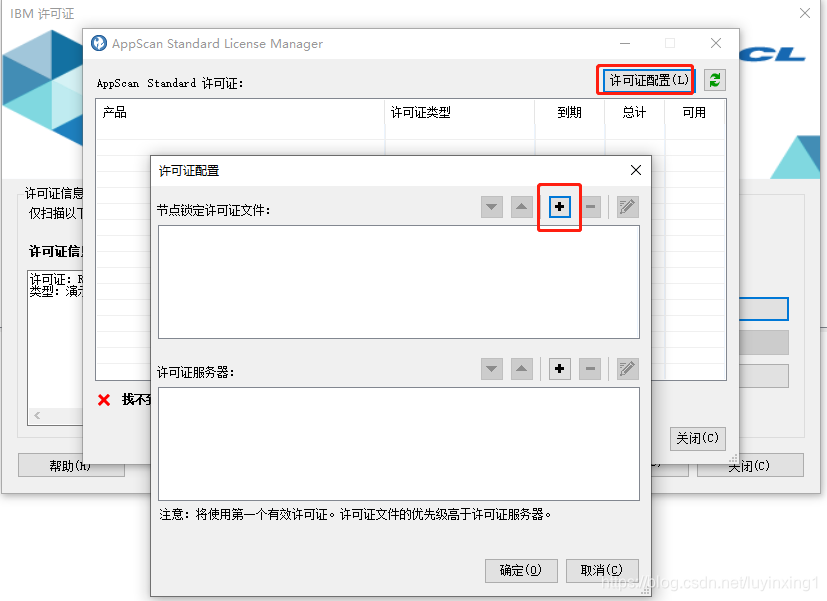The width and height of the screenshot is (827, 601).
Task: Minimize the AppScan License Manager window
Action: pyautogui.click(x=625, y=43)
